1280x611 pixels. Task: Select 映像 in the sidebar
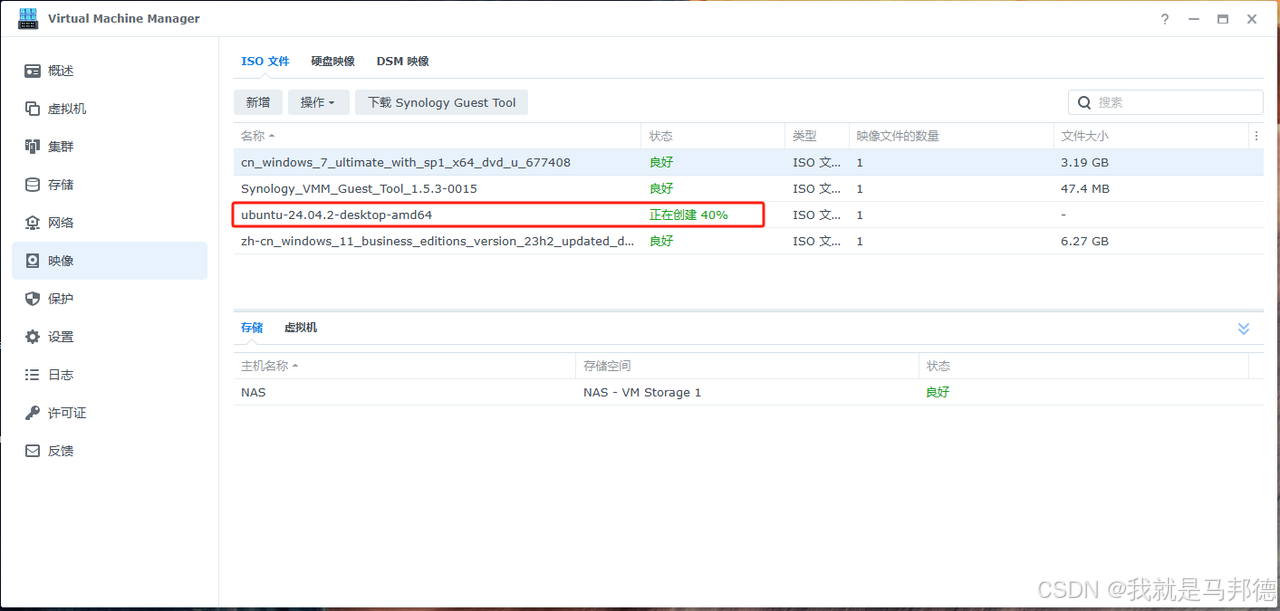tap(110, 261)
